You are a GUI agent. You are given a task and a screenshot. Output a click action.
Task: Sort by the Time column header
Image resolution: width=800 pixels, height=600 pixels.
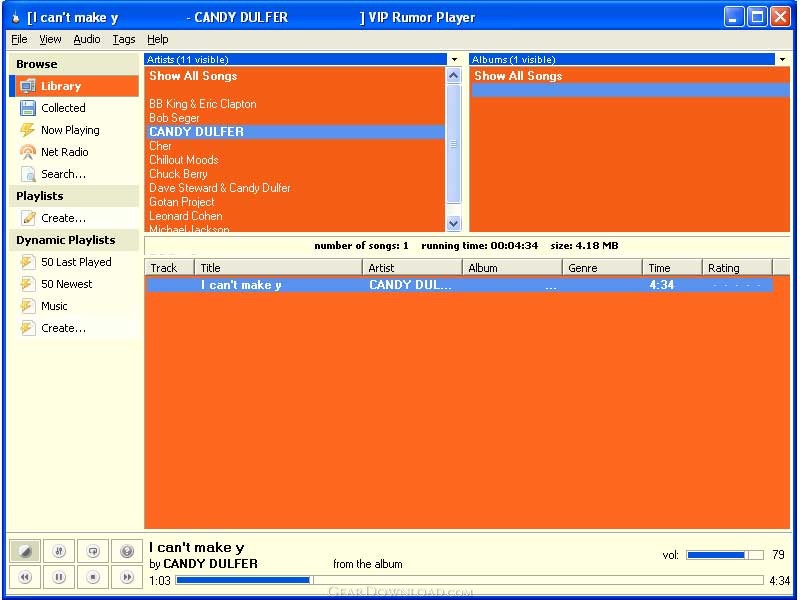672,267
